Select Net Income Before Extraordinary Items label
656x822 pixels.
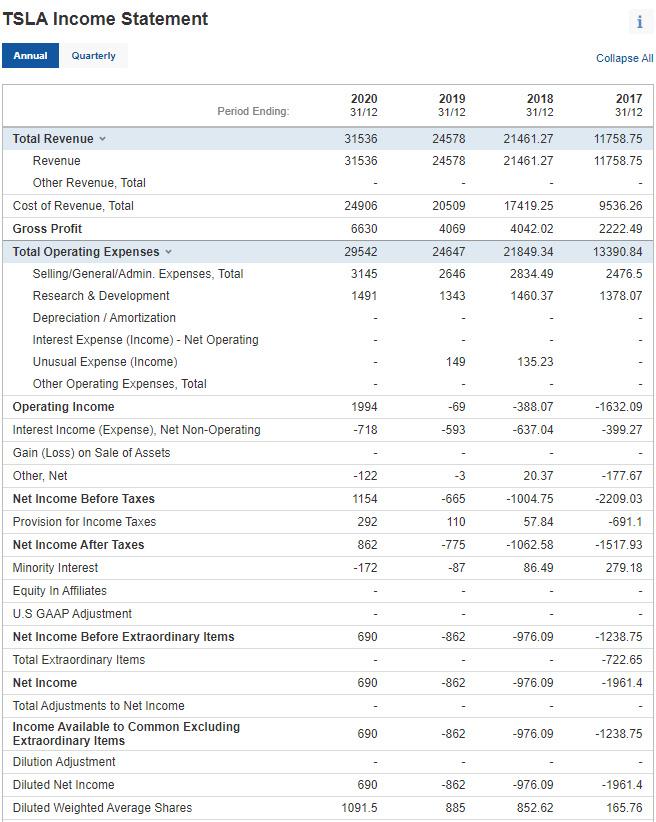(x=123, y=638)
